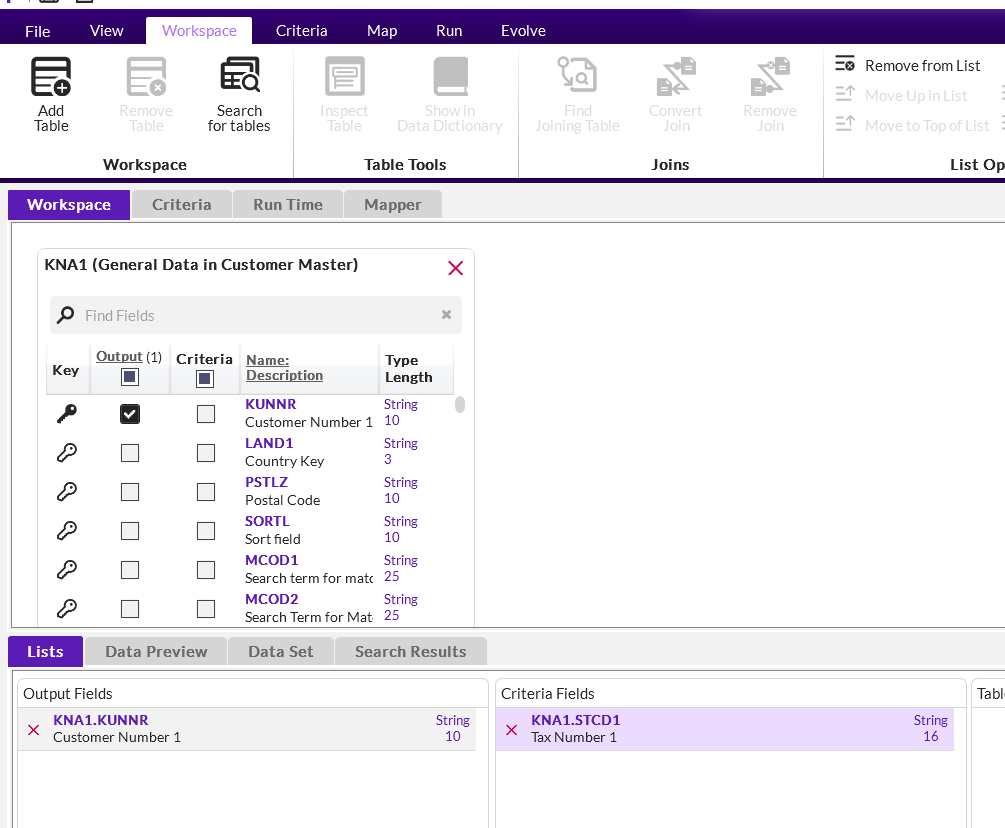Click the Add Table icon

[x=51, y=78]
